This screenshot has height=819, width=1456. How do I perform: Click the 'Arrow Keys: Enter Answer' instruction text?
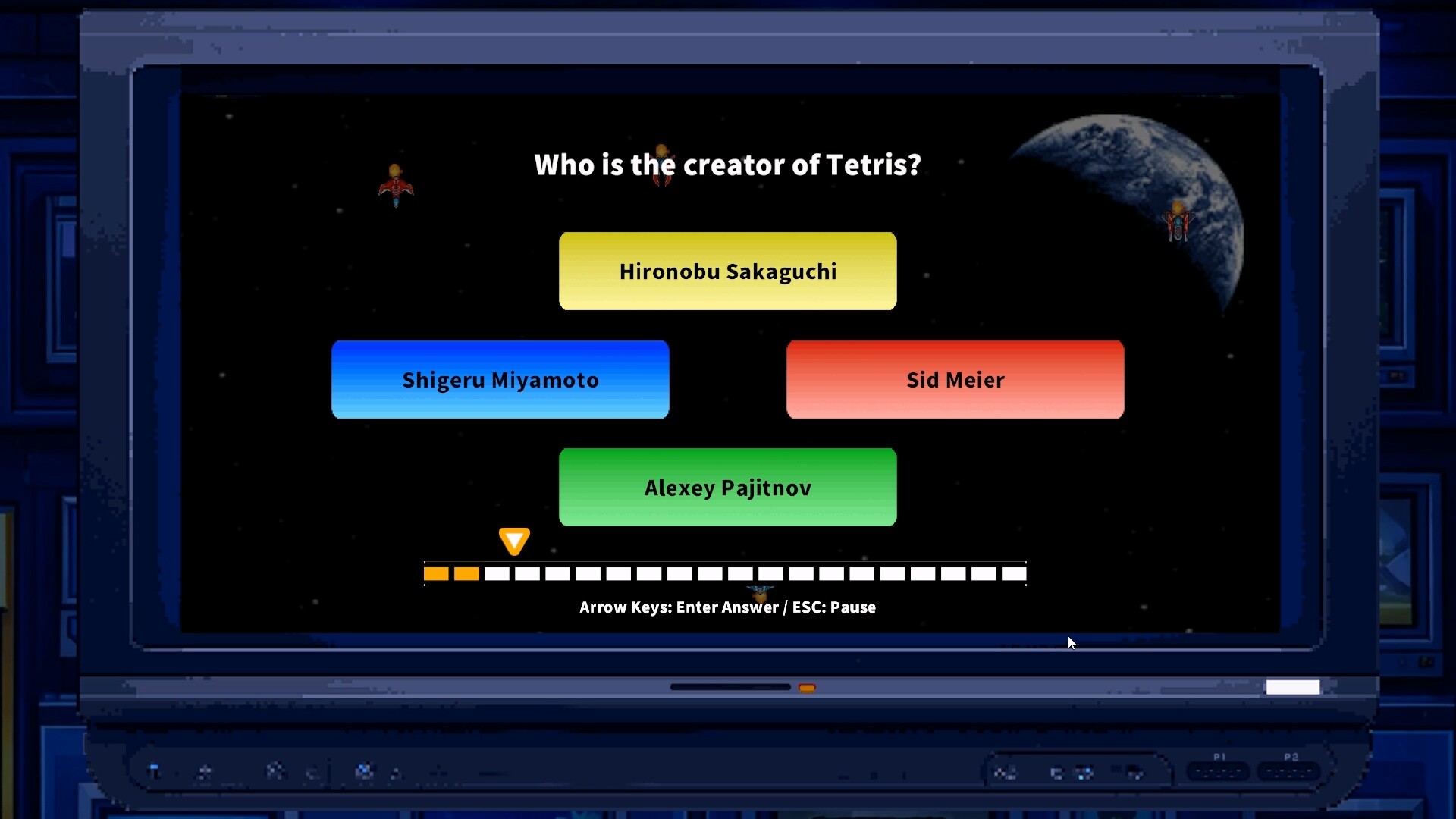point(727,607)
